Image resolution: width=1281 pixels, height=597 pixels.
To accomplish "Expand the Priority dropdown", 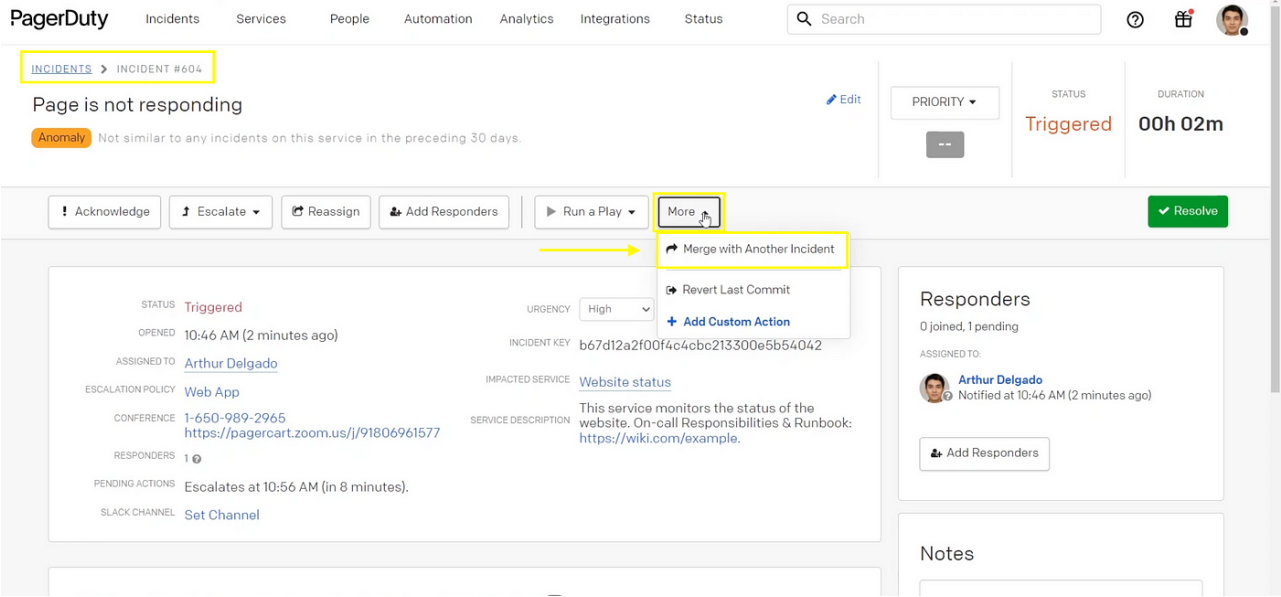I will (x=944, y=102).
